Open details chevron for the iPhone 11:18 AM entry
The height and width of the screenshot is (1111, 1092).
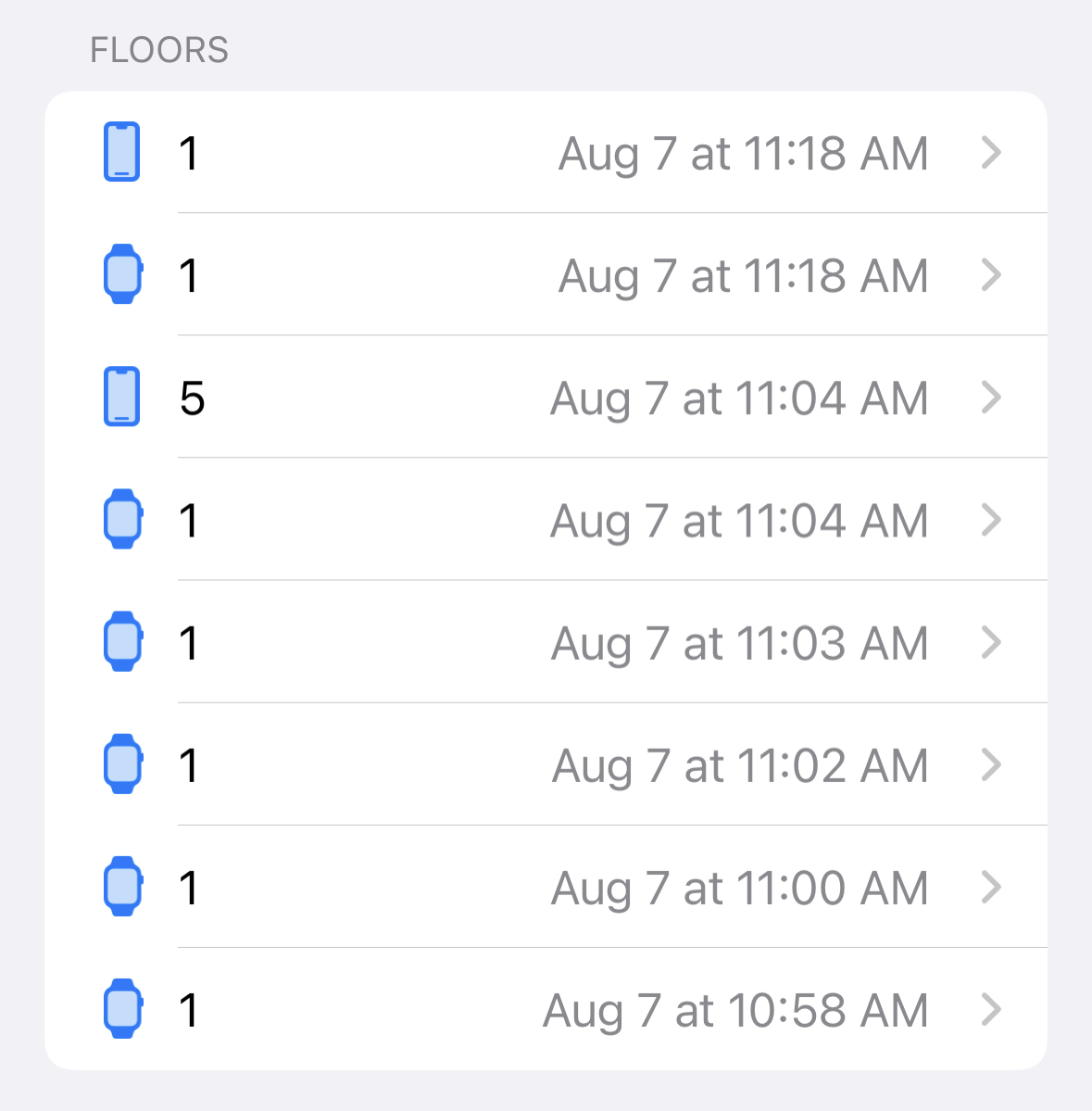pos(991,153)
